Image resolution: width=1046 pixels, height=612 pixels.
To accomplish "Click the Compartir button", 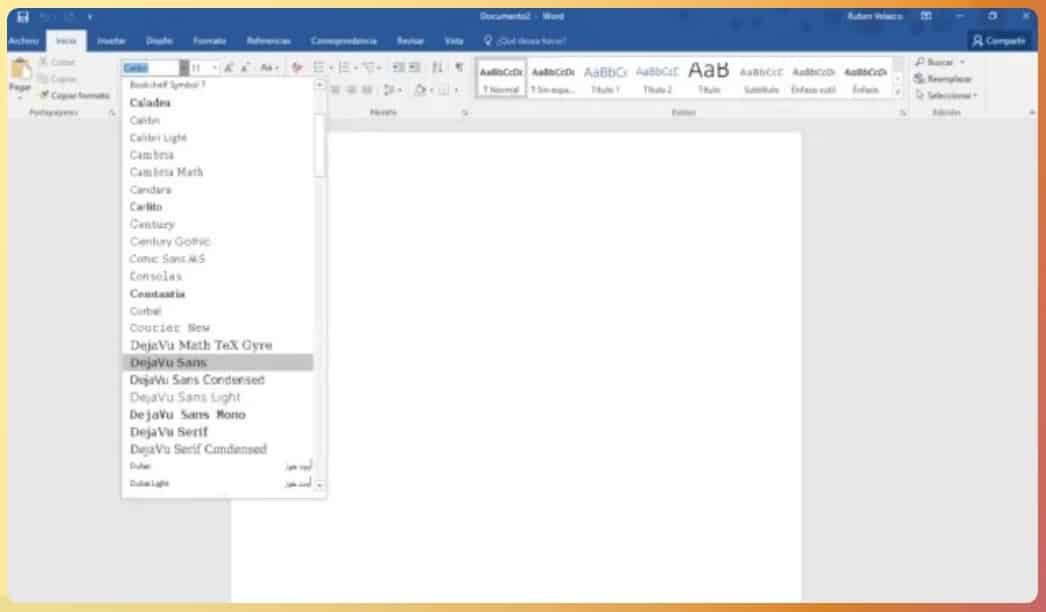I will (x=999, y=41).
